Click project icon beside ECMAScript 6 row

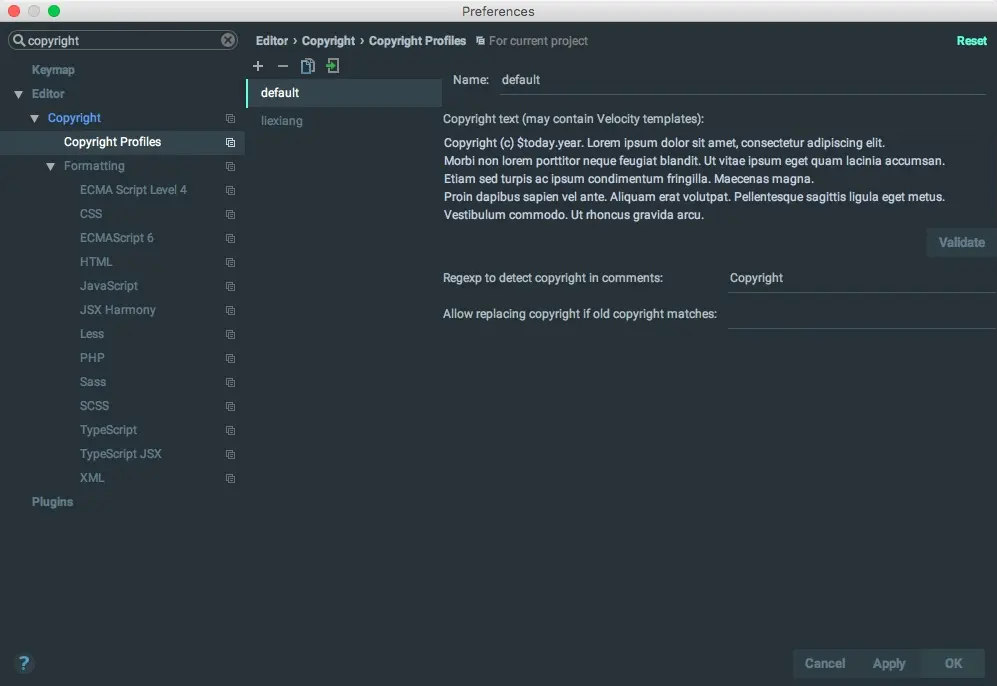click(x=230, y=238)
